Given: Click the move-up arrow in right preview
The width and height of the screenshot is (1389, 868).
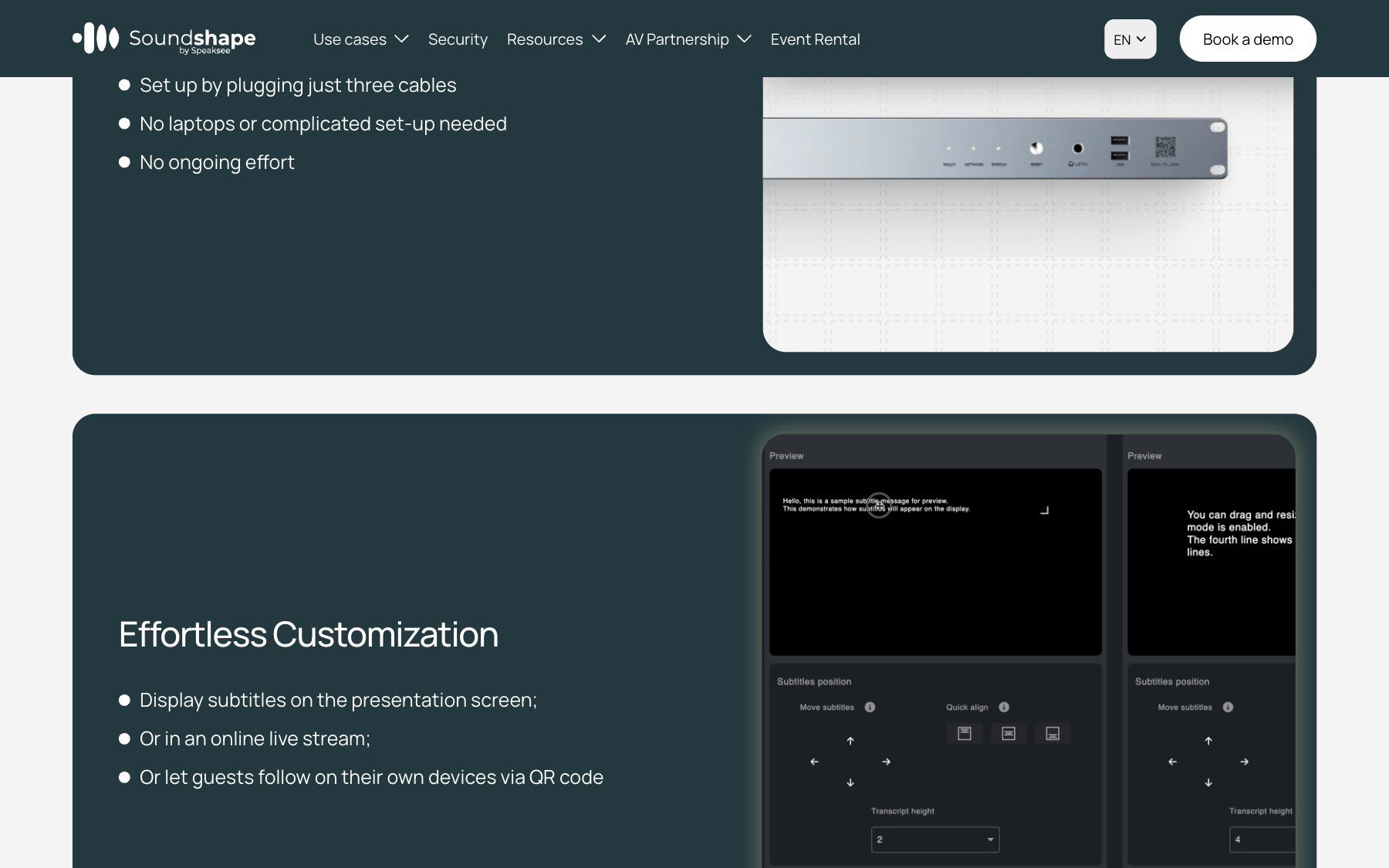Looking at the screenshot, I should (x=1208, y=741).
